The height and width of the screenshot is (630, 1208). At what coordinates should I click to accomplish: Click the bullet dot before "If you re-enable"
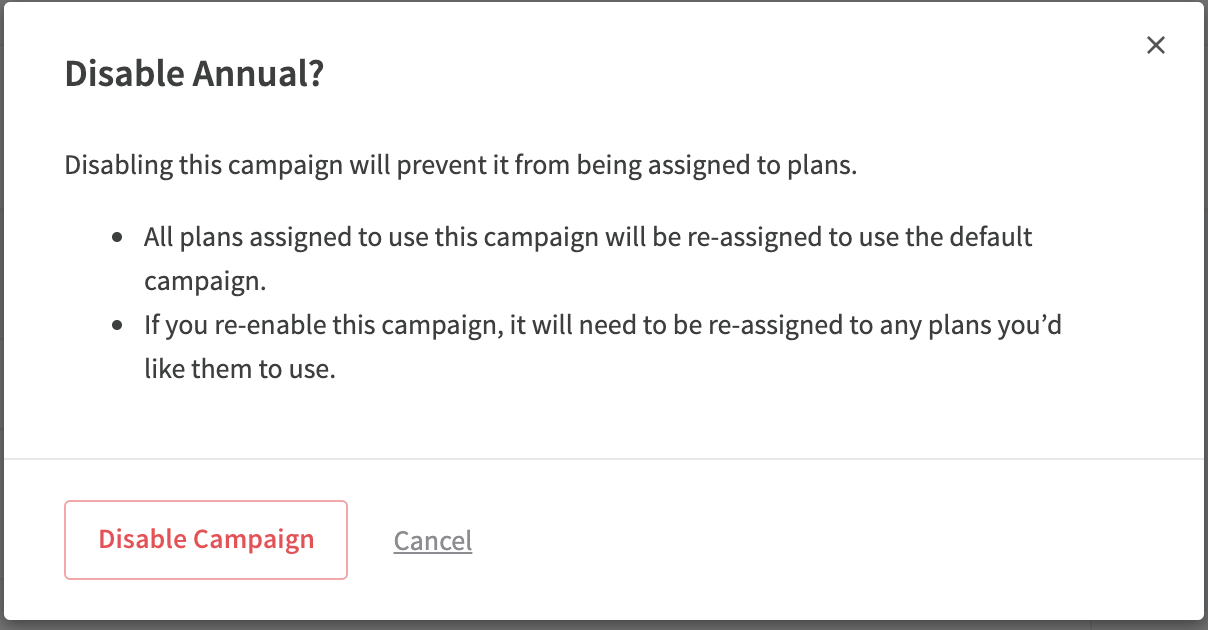click(x=119, y=327)
